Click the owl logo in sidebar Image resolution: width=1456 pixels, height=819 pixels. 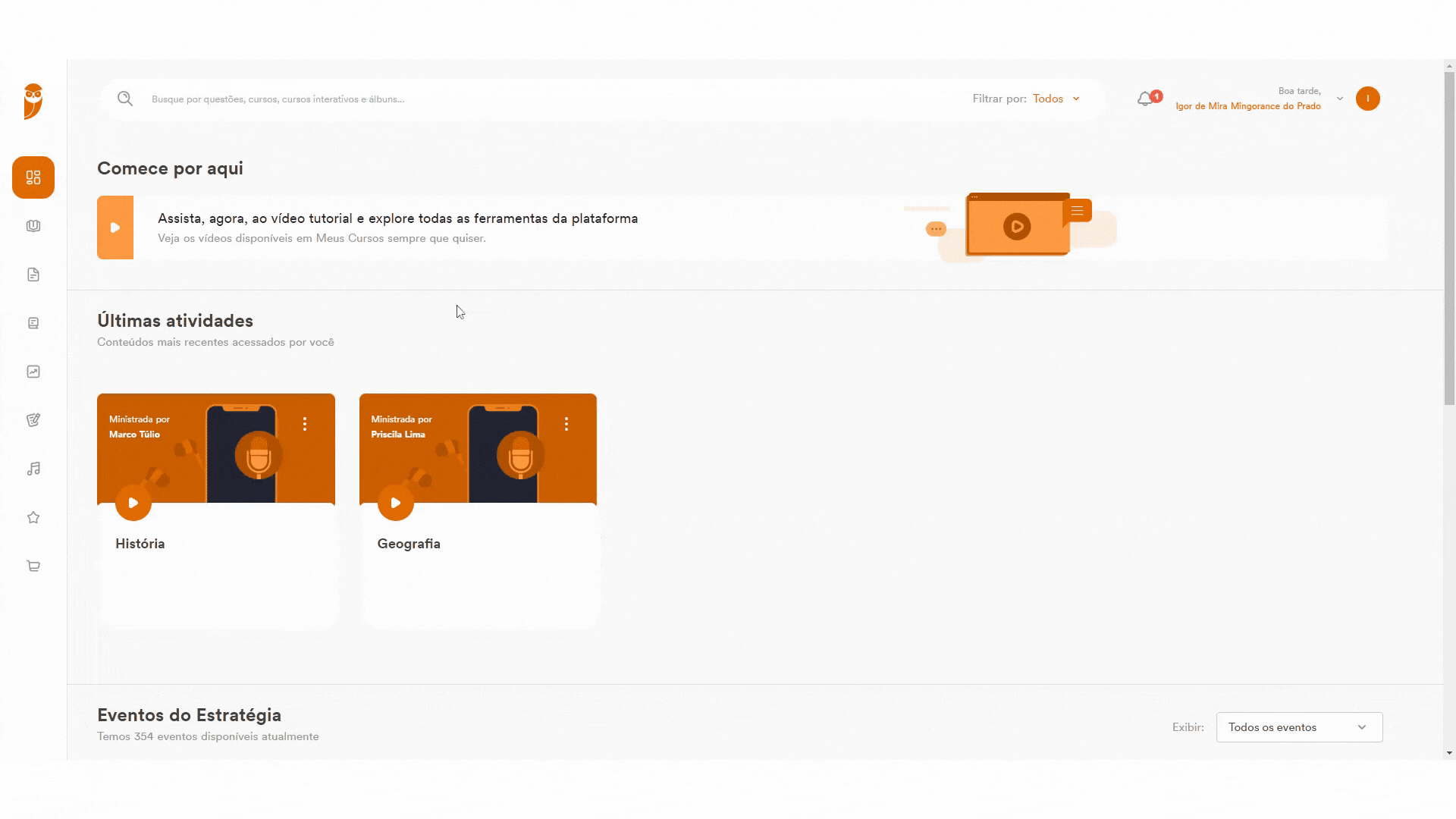pyautogui.click(x=33, y=102)
